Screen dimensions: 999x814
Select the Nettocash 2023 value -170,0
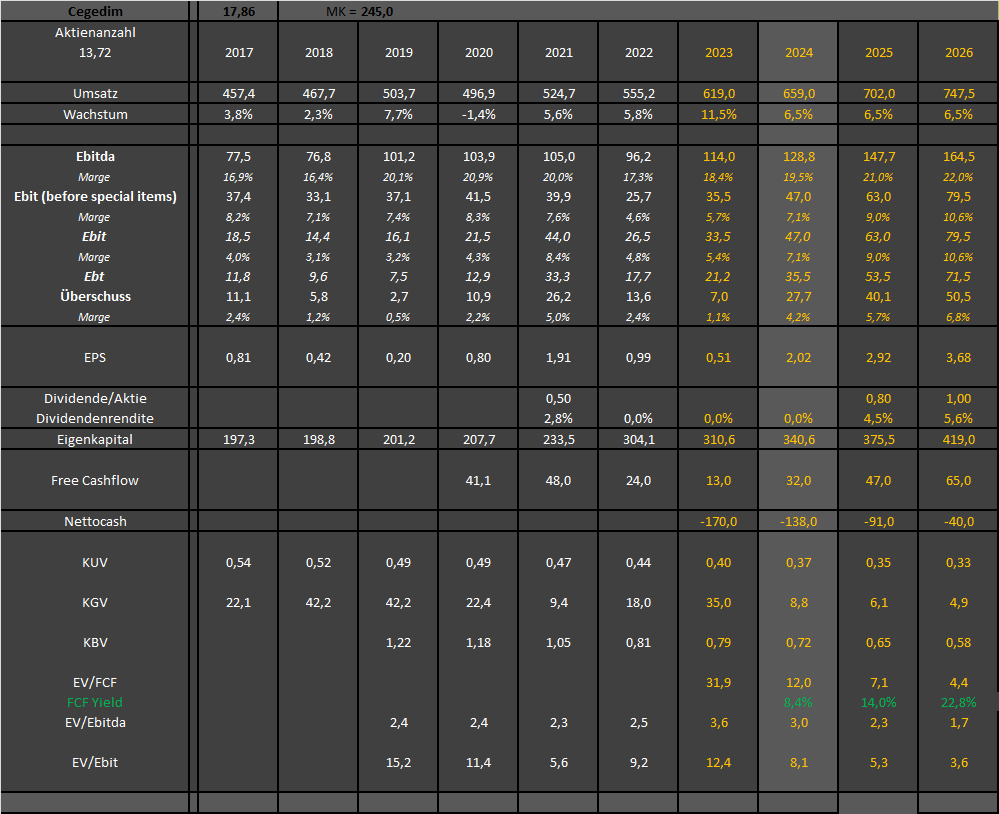718,521
